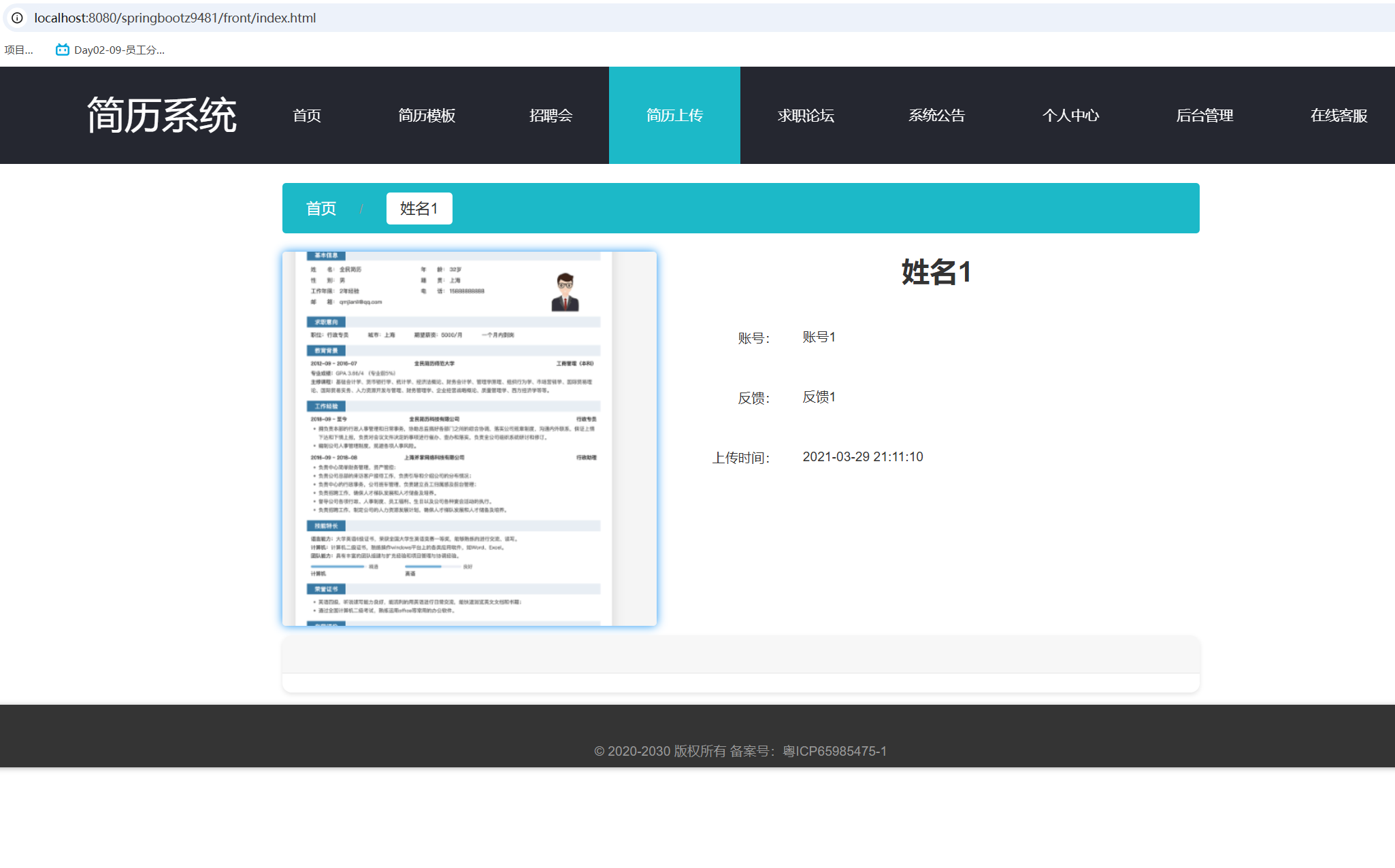Open the 个人中心 personal center
The height and width of the screenshot is (868, 1395).
point(1070,115)
